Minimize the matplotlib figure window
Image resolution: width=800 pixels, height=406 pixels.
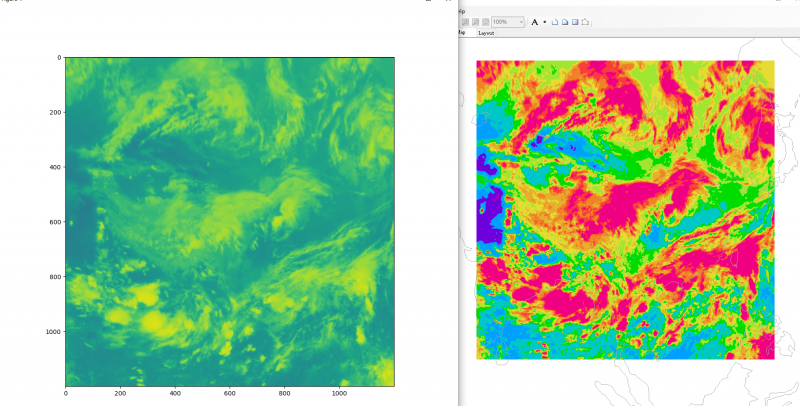pos(428,2)
